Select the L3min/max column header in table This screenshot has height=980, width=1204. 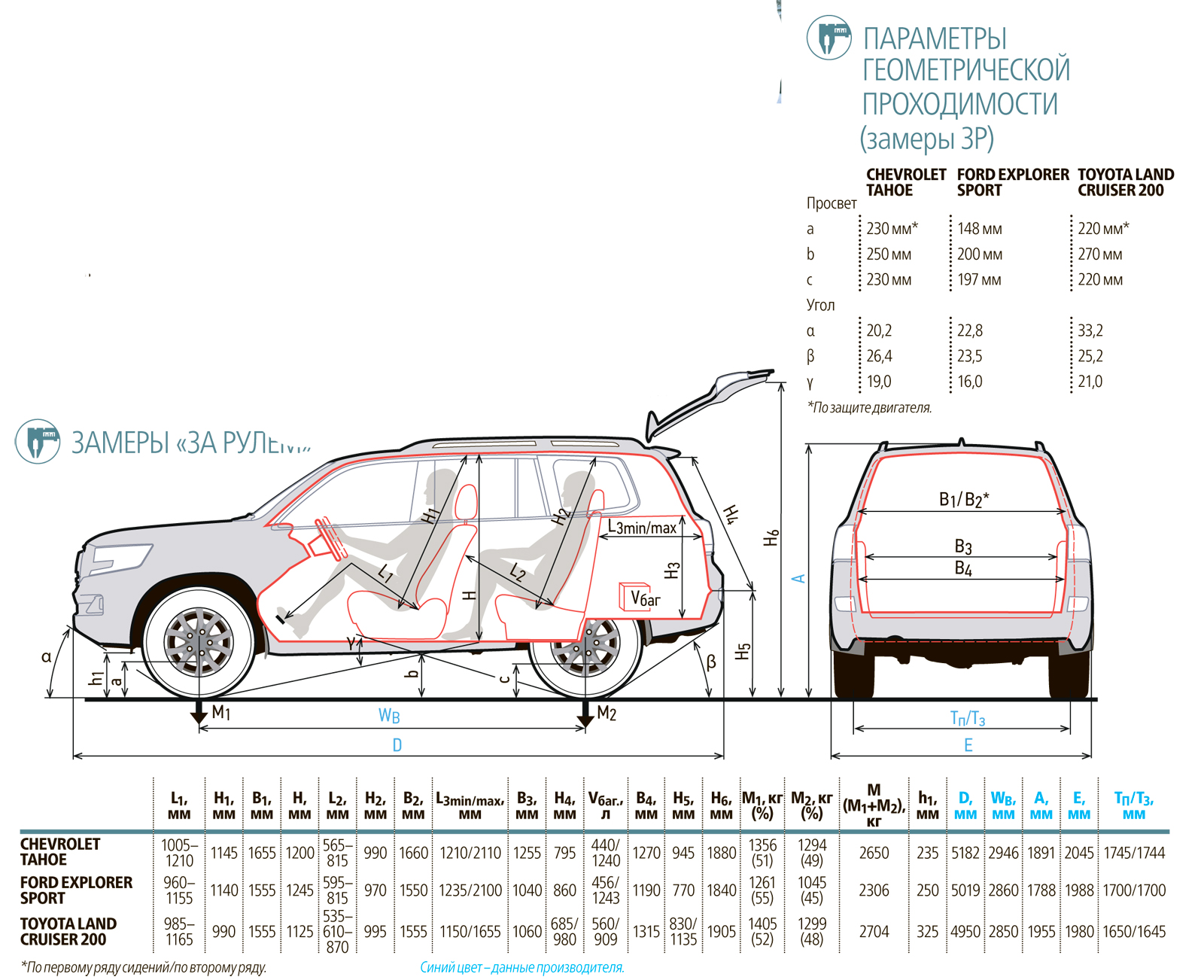click(x=470, y=806)
